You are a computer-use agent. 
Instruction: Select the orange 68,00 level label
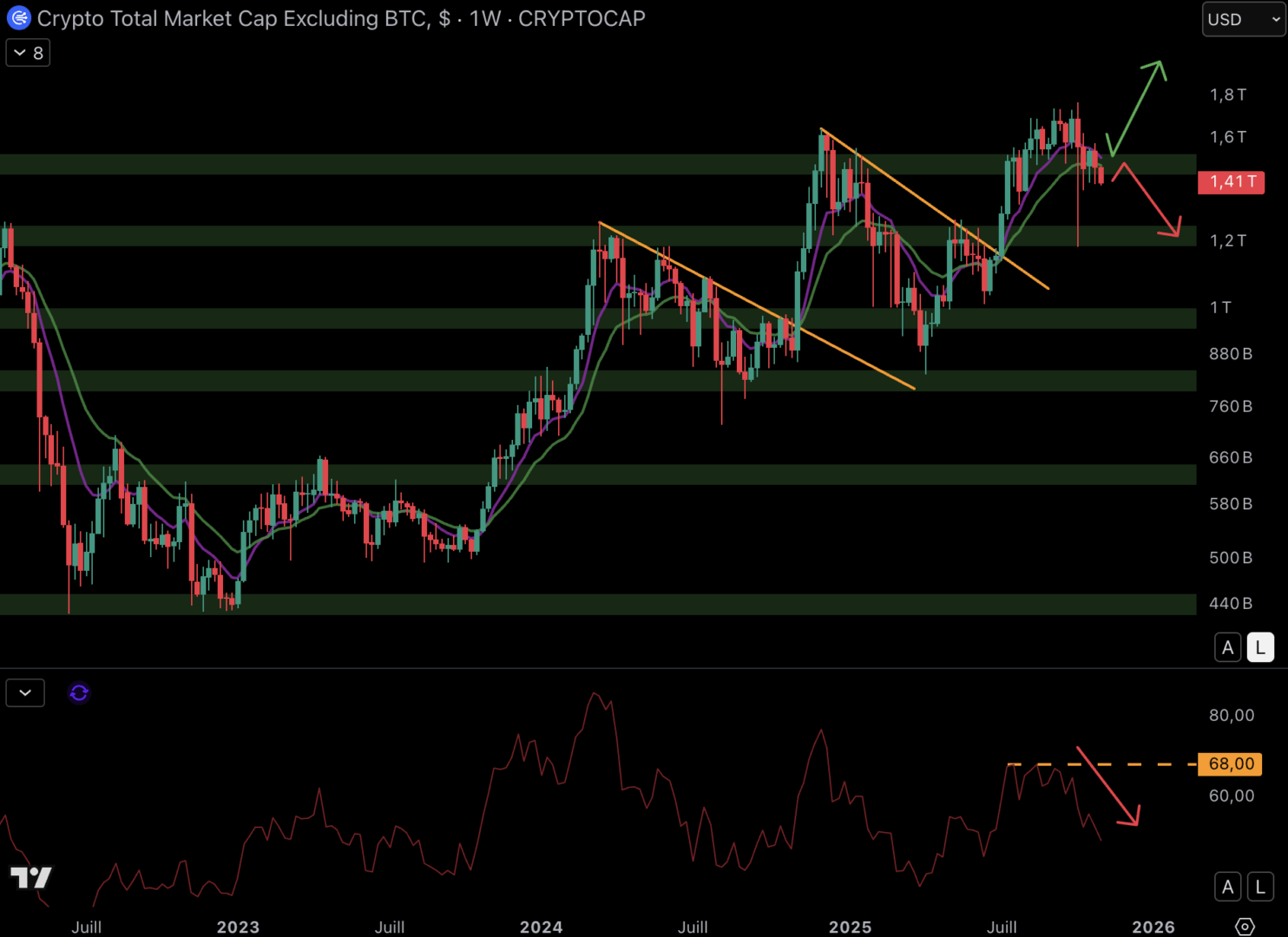pos(1231,763)
